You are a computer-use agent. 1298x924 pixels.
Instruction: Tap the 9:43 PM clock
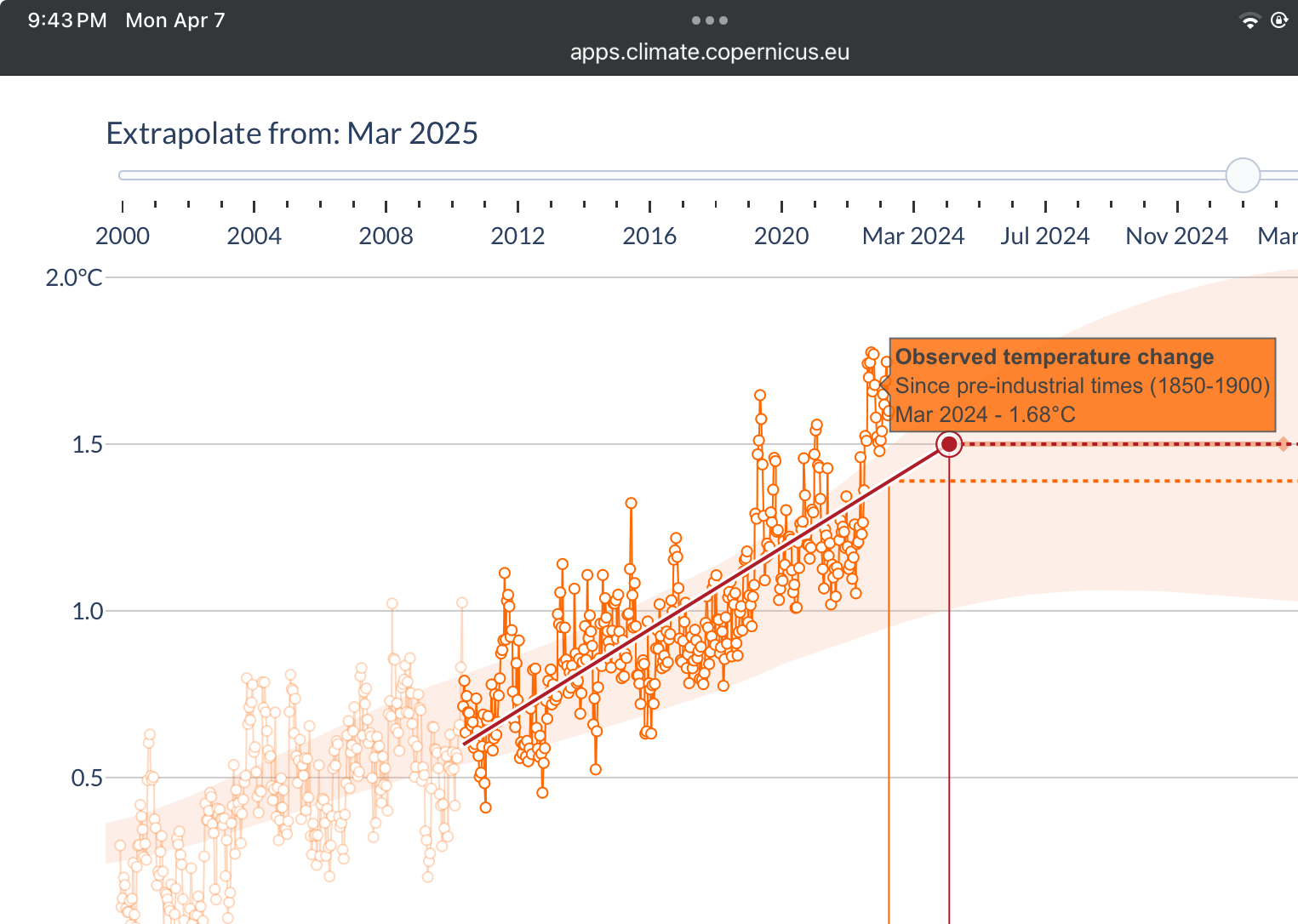pos(67,20)
